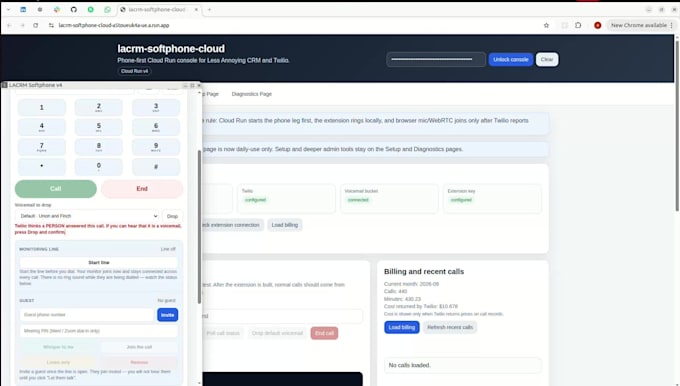Click the Join the call button
The height and width of the screenshot is (386, 680).
(139, 347)
